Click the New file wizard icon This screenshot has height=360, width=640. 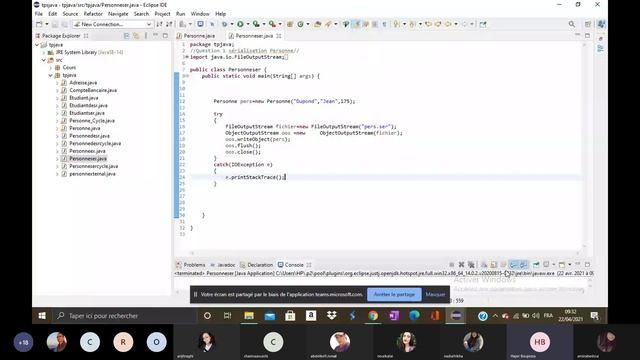[39, 24]
